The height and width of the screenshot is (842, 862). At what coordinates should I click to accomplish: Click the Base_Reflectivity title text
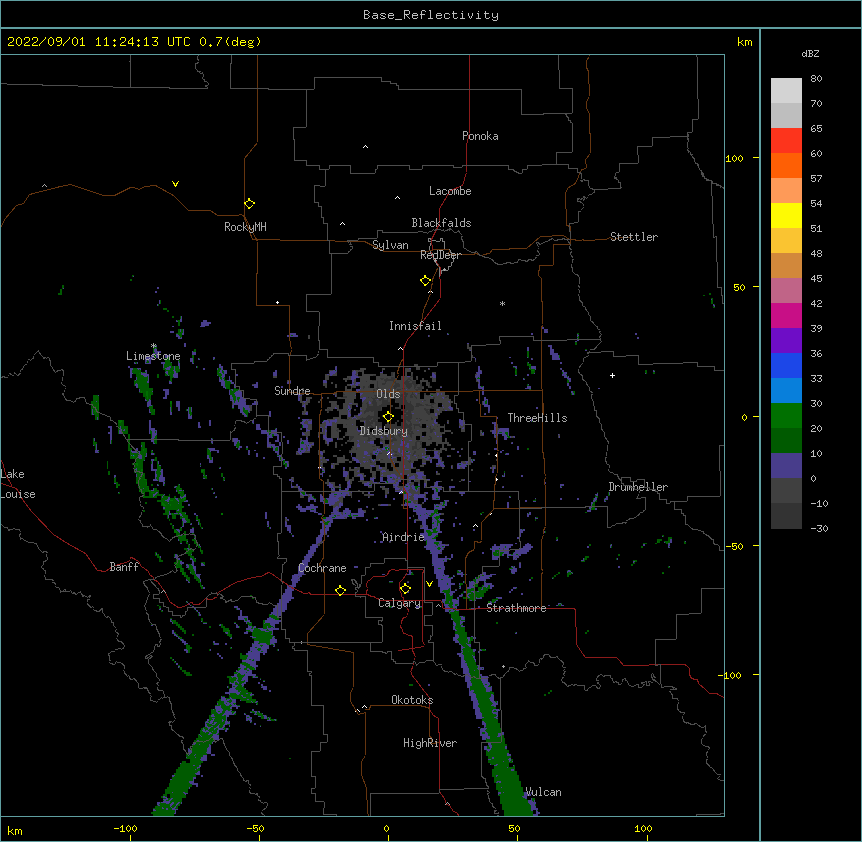(x=431, y=15)
